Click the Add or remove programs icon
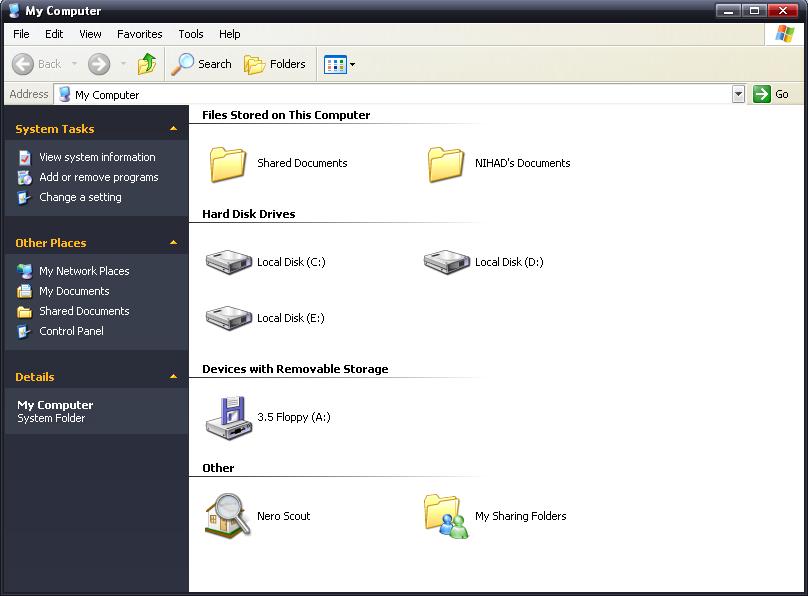The width and height of the screenshot is (808, 596). (24, 178)
